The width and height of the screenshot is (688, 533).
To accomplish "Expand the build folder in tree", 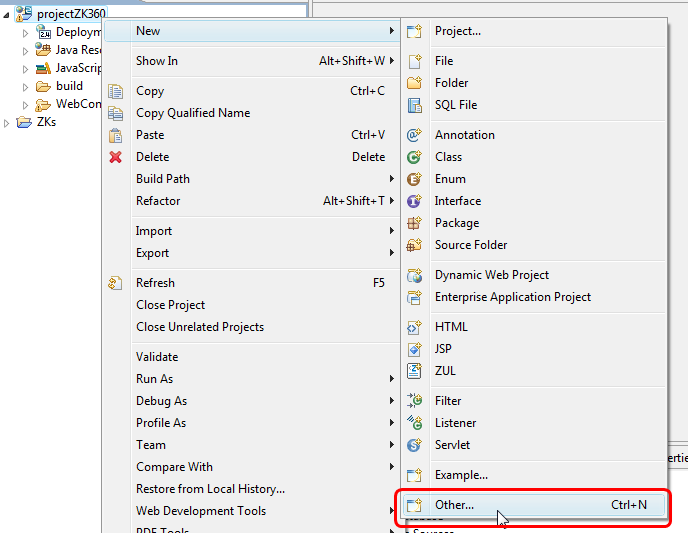I will click(x=27, y=87).
